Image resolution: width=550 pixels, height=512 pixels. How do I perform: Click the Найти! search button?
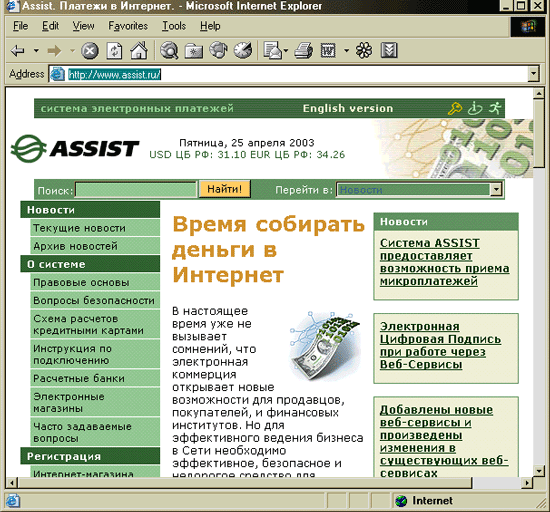(225, 189)
